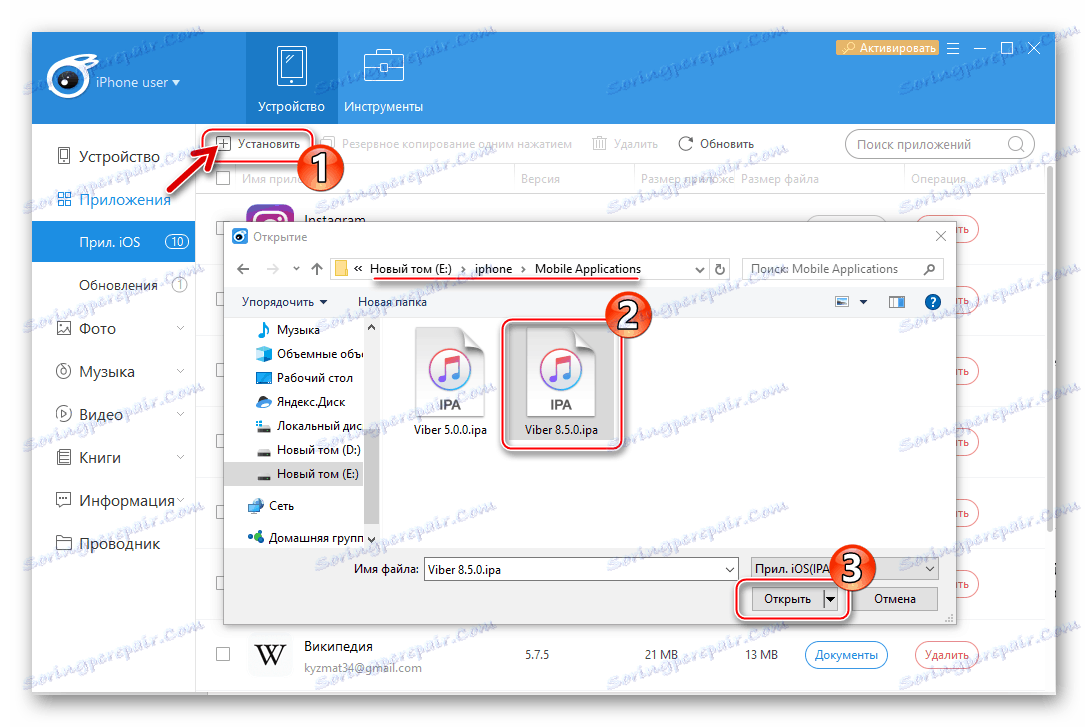
Task: Click the Википедия app icon
Action: pos(270,654)
